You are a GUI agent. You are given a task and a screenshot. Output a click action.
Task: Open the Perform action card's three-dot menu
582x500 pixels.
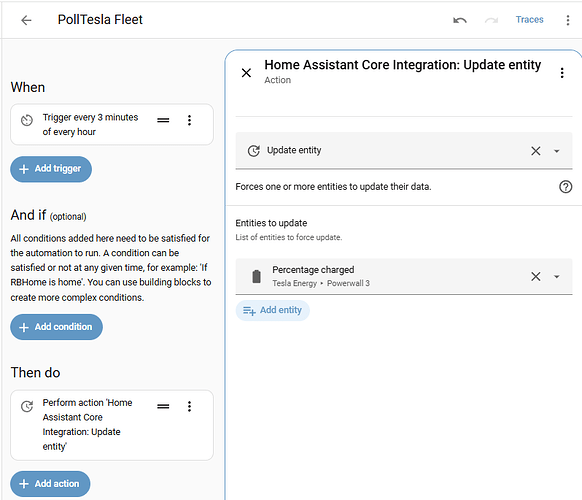pyautogui.click(x=189, y=406)
